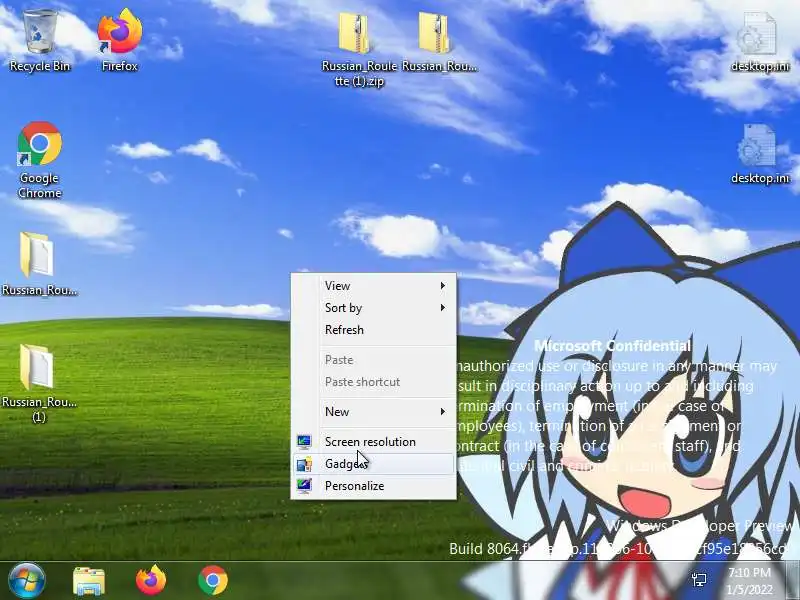Click the Personalize icon in the menu

tap(304, 486)
